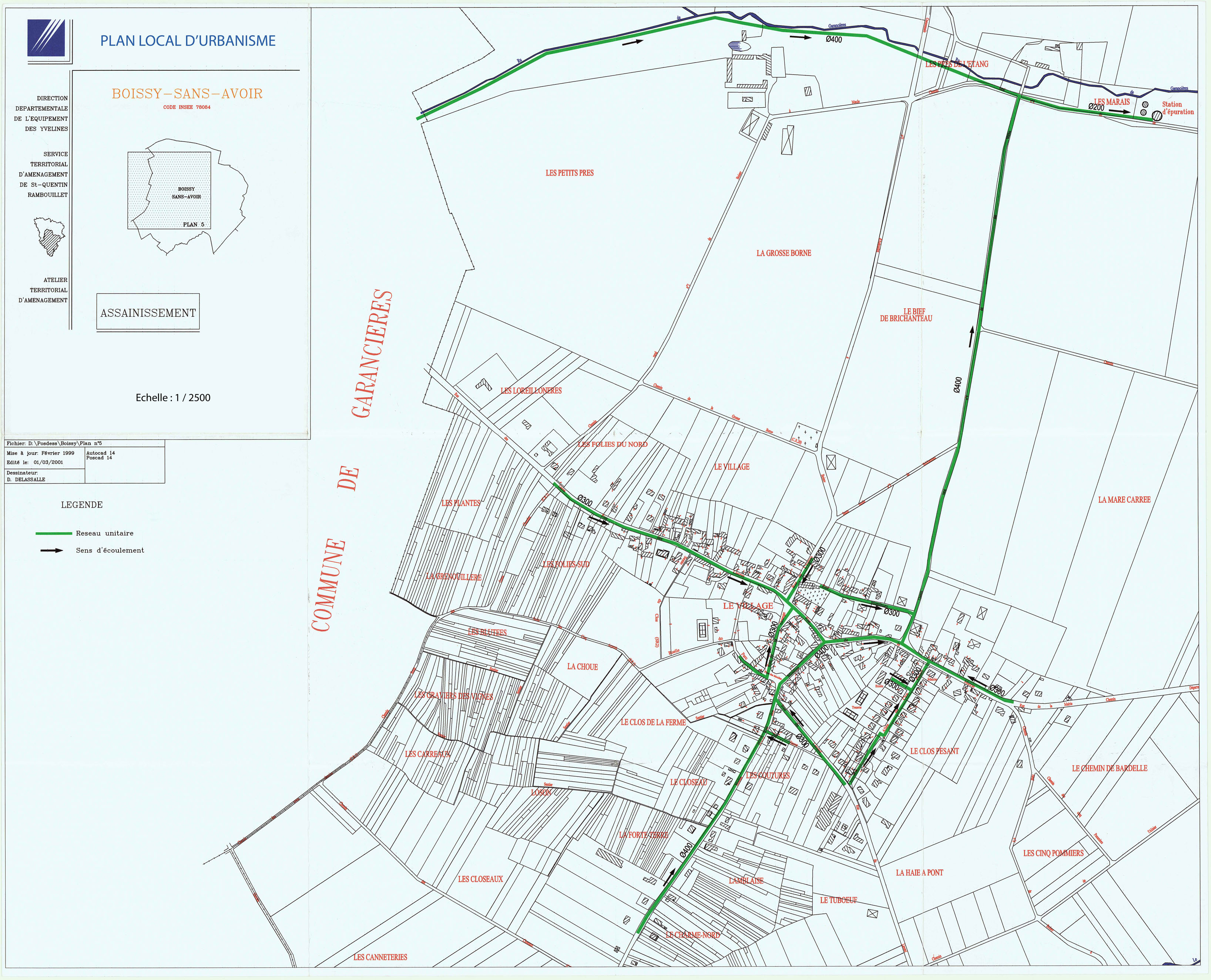Image resolution: width=1211 pixels, height=980 pixels.
Task: Click the LES PETITS PRES label
Action: pos(569,173)
